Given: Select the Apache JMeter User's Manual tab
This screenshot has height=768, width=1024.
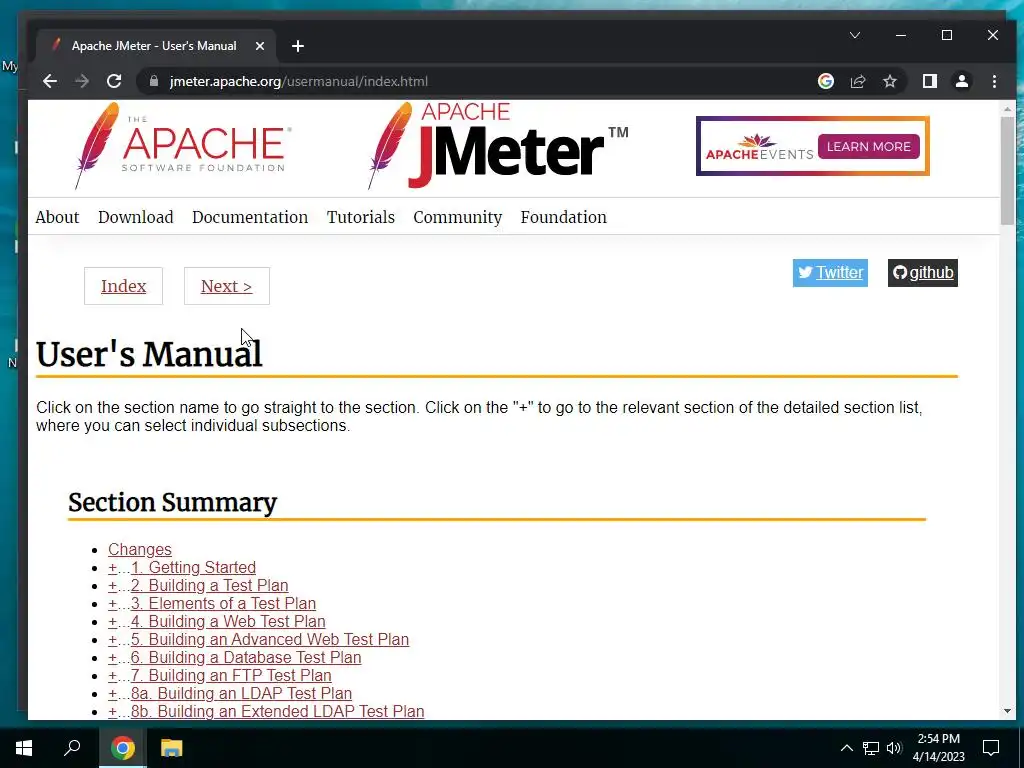Looking at the screenshot, I should pos(155,46).
